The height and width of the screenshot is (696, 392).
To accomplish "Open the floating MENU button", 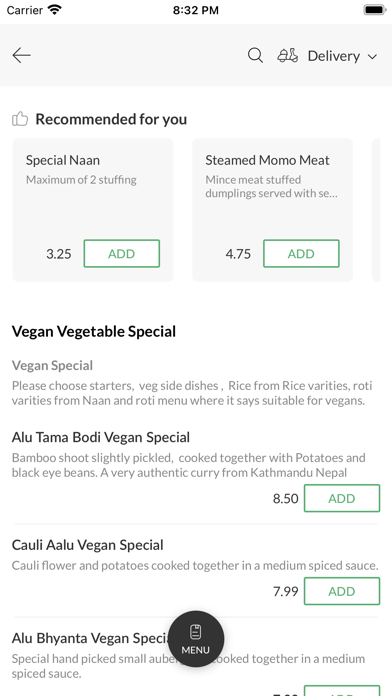I will (x=196, y=639).
